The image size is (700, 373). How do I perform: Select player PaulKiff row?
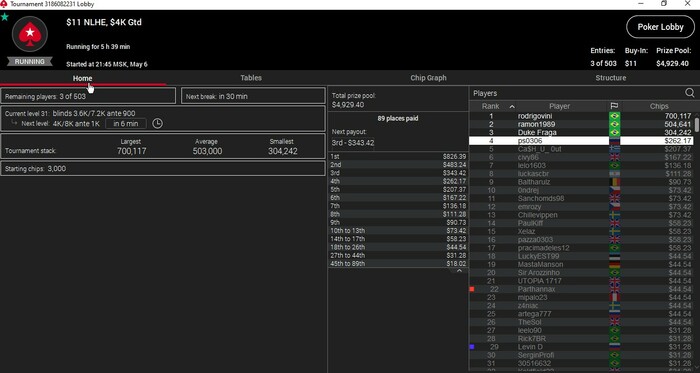pos(580,223)
